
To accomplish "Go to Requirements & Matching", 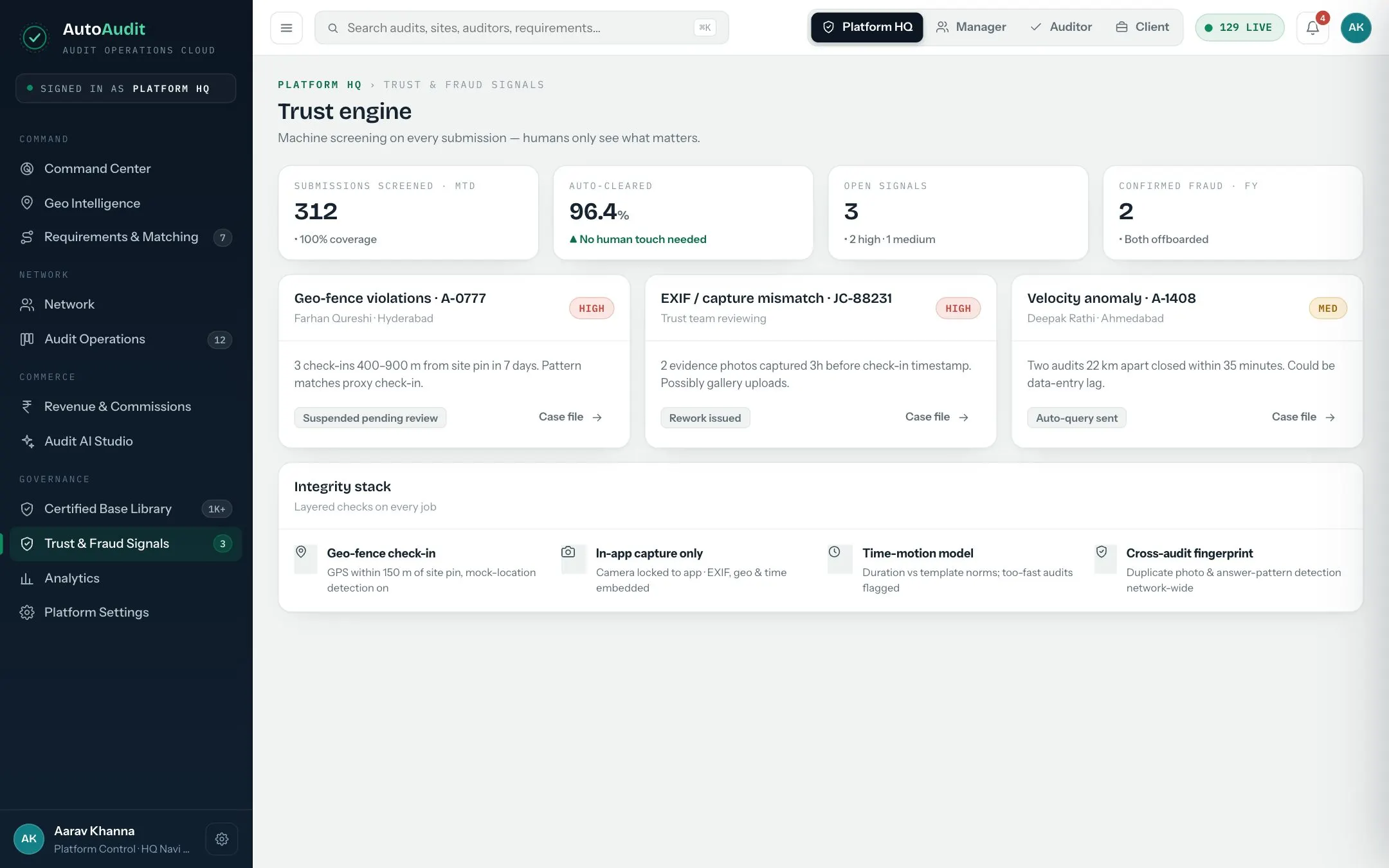I will (125, 237).
